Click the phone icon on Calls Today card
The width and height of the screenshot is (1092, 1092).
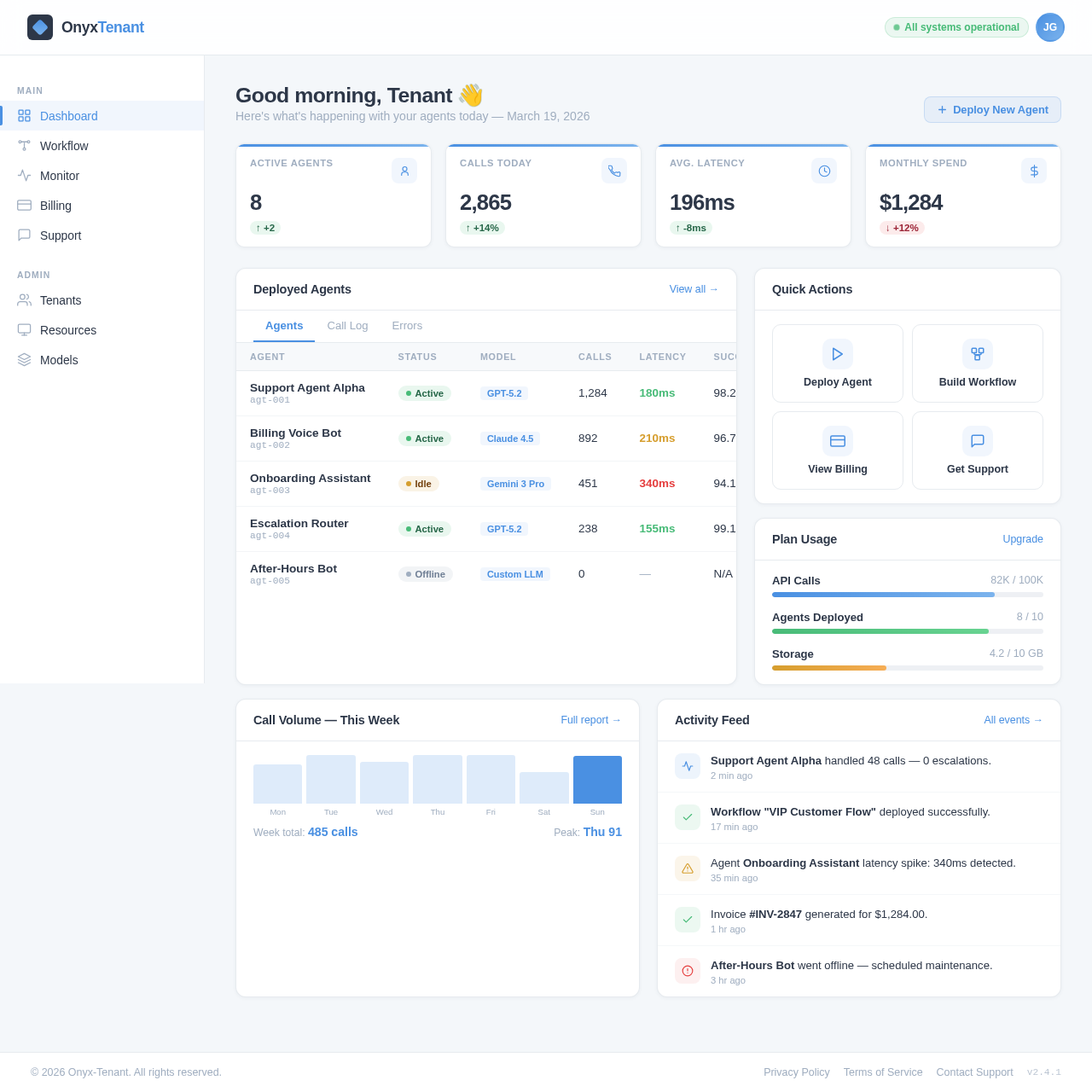pyautogui.click(x=613, y=171)
